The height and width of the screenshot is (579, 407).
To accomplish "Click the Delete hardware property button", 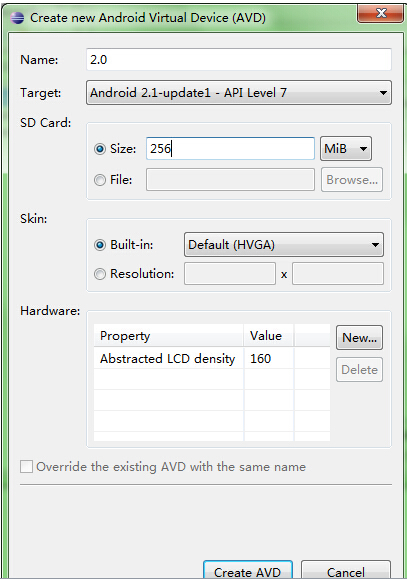I will [359, 370].
